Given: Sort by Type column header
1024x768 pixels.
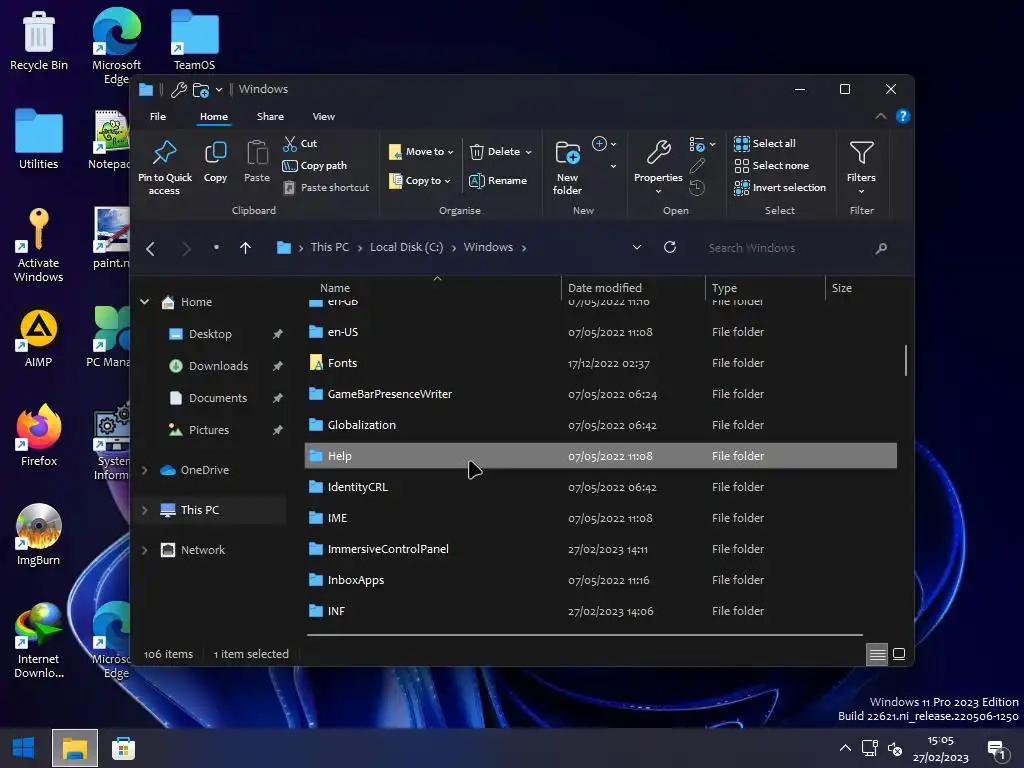Looking at the screenshot, I should pos(765,288).
